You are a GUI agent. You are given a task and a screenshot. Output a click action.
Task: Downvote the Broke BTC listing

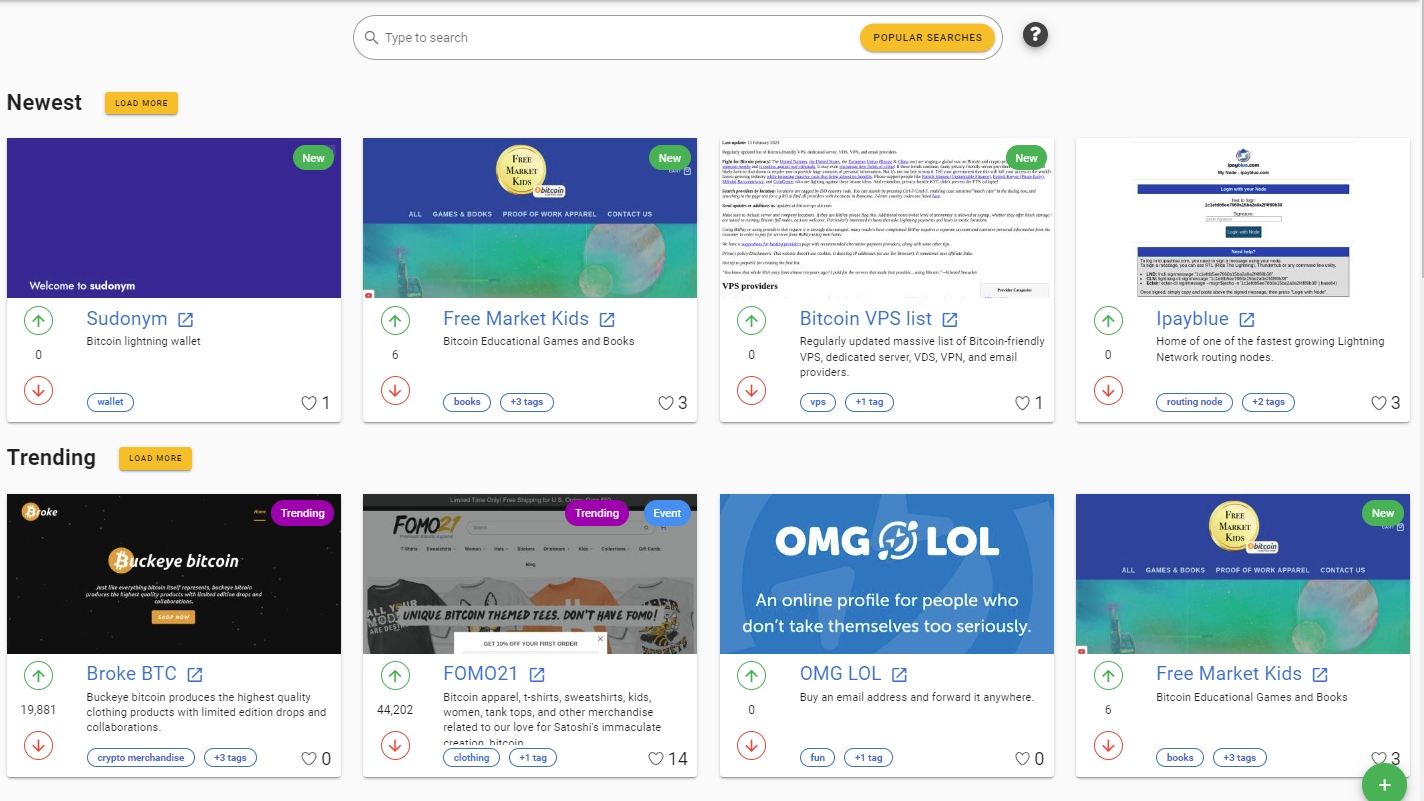[x=39, y=745]
